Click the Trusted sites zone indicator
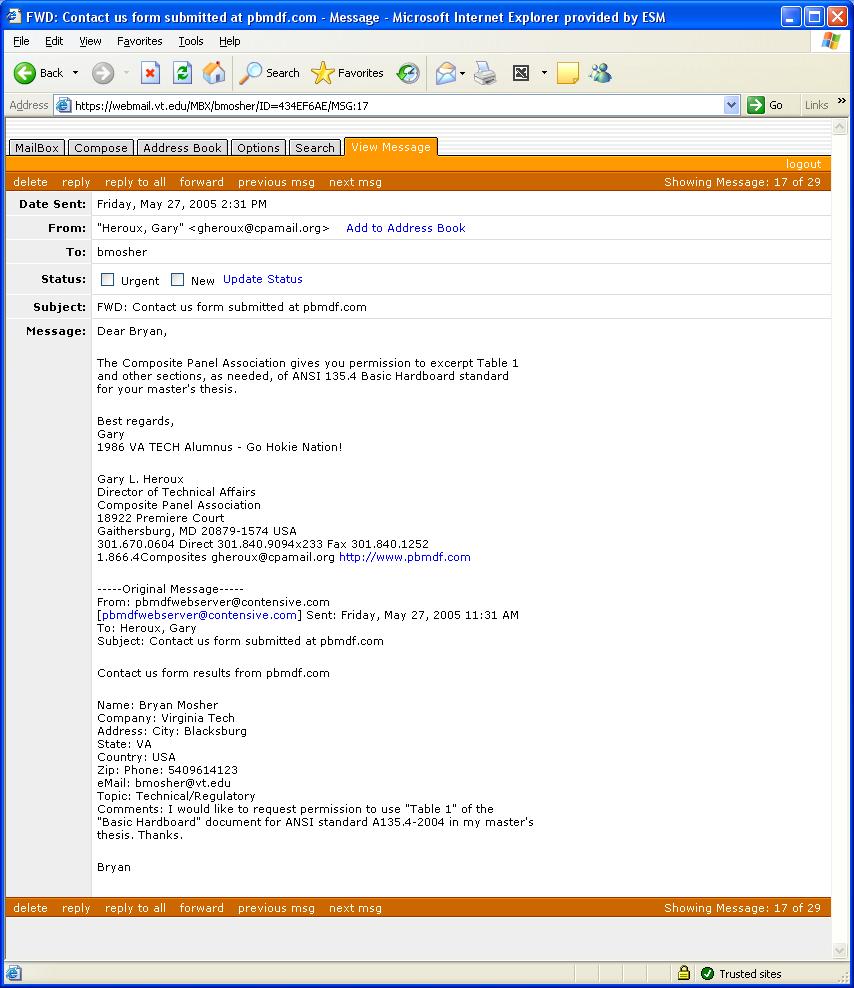 741,974
